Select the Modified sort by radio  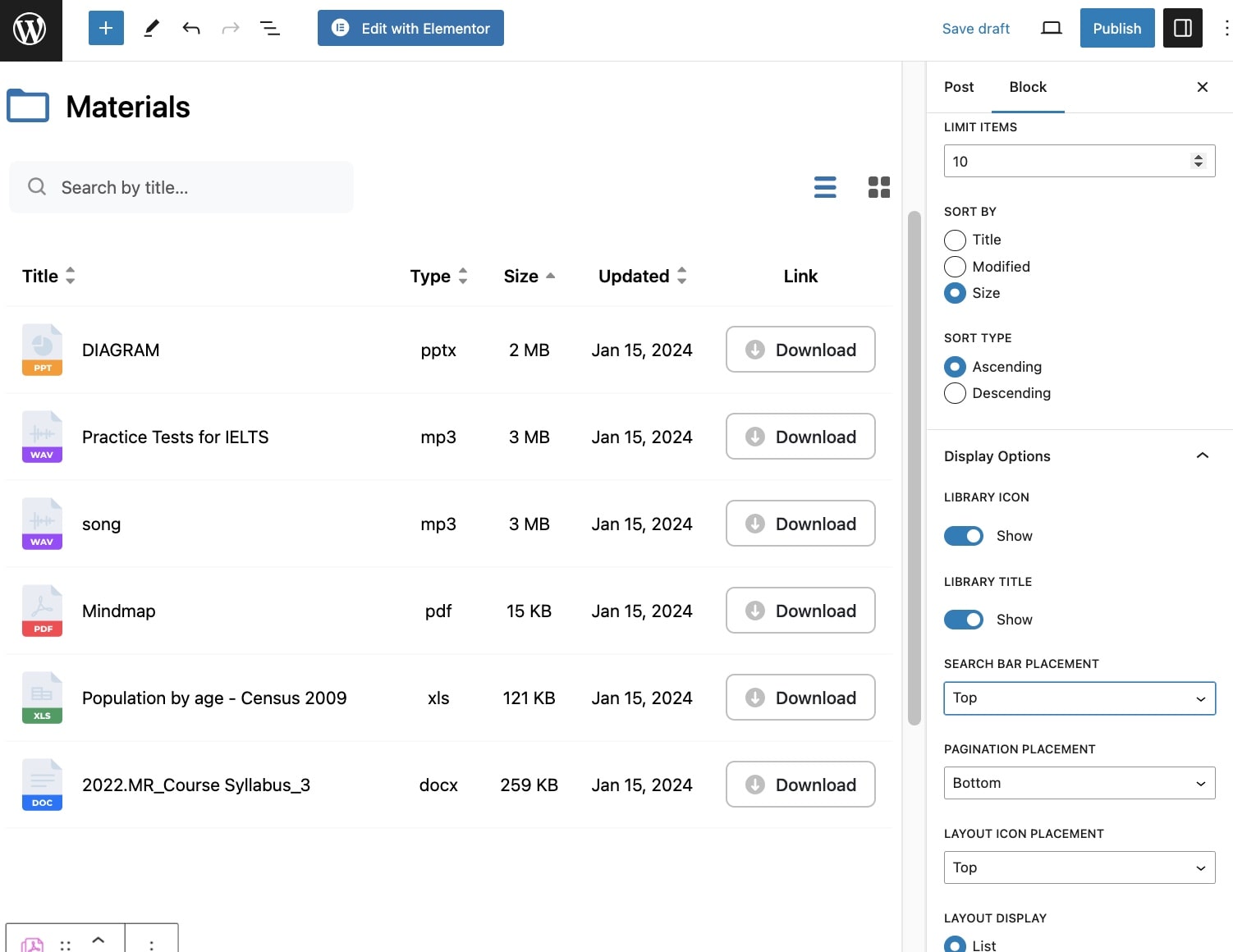tap(955, 267)
